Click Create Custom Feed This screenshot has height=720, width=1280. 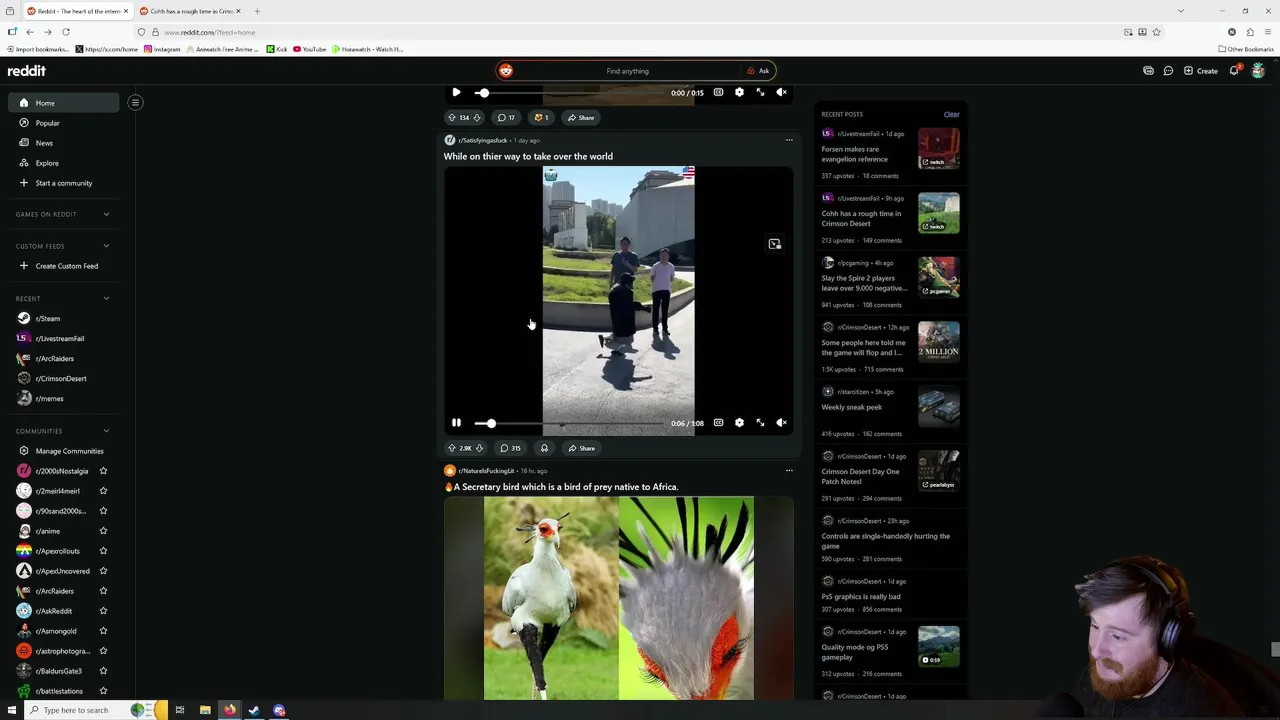[x=64, y=266]
